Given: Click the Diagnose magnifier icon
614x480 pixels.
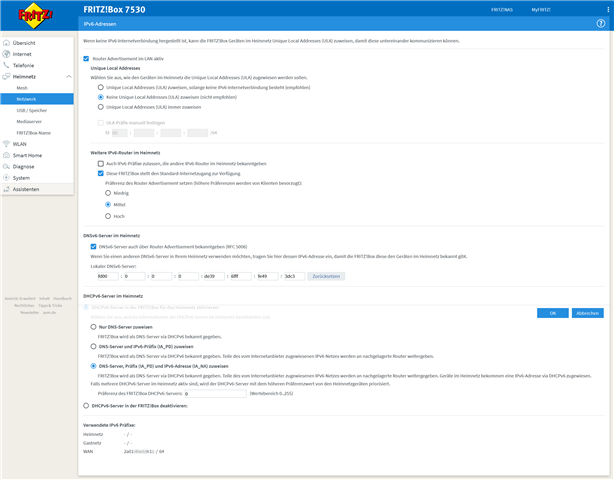Looking at the screenshot, I should 6,166.
